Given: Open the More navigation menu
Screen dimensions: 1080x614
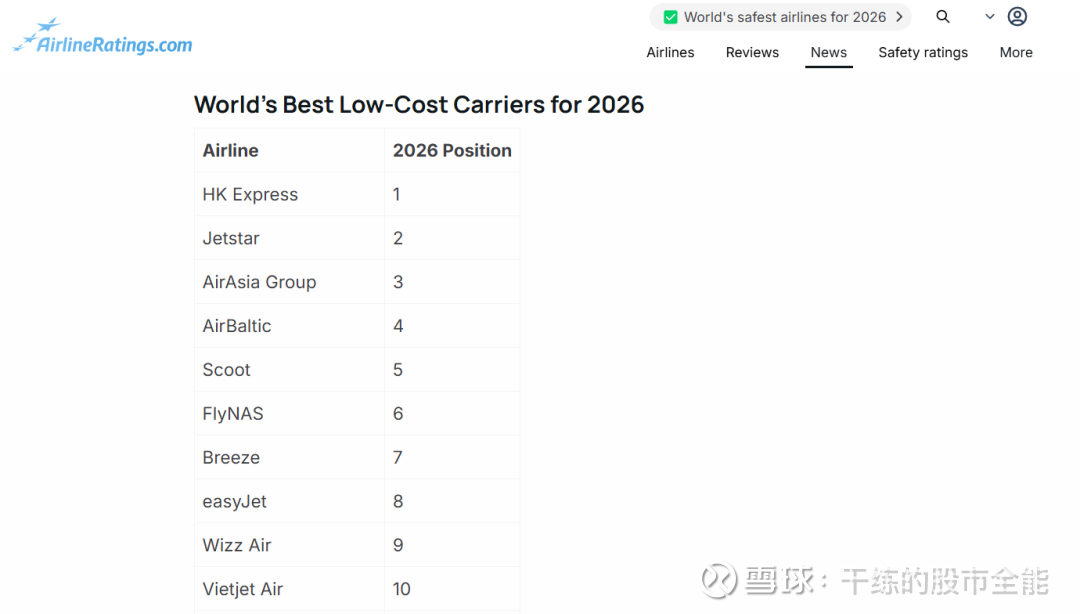Looking at the screenshot, I should [1016, 53].
